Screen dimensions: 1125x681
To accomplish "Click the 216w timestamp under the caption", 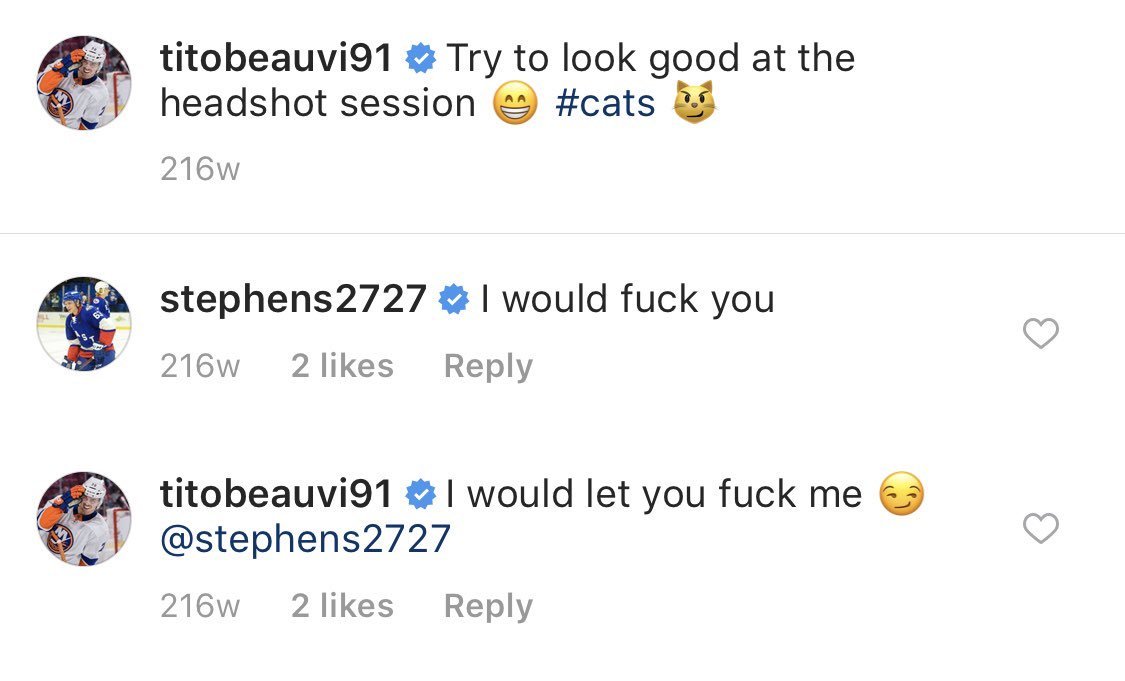I will pyautogui.click(x=200, y=169).
